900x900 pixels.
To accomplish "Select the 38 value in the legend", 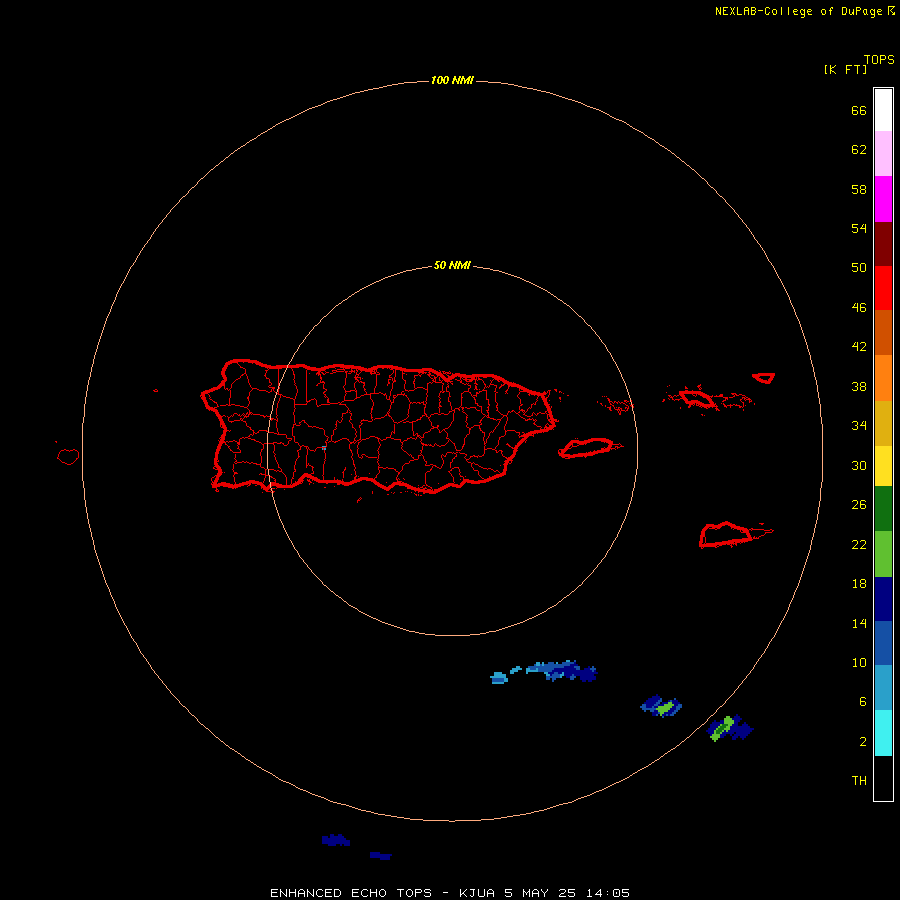I will tap(859, 386).
